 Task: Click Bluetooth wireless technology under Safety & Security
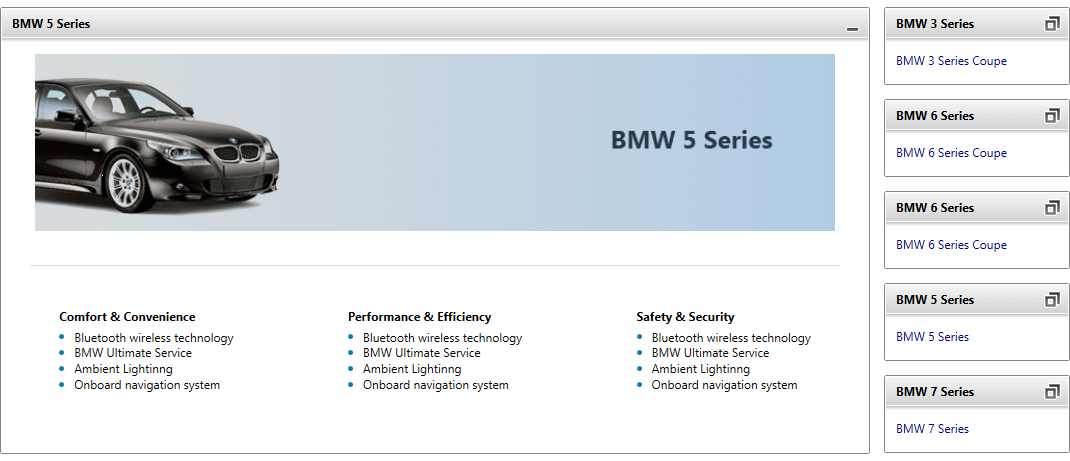pyautogui.click(x=731, y=338)
